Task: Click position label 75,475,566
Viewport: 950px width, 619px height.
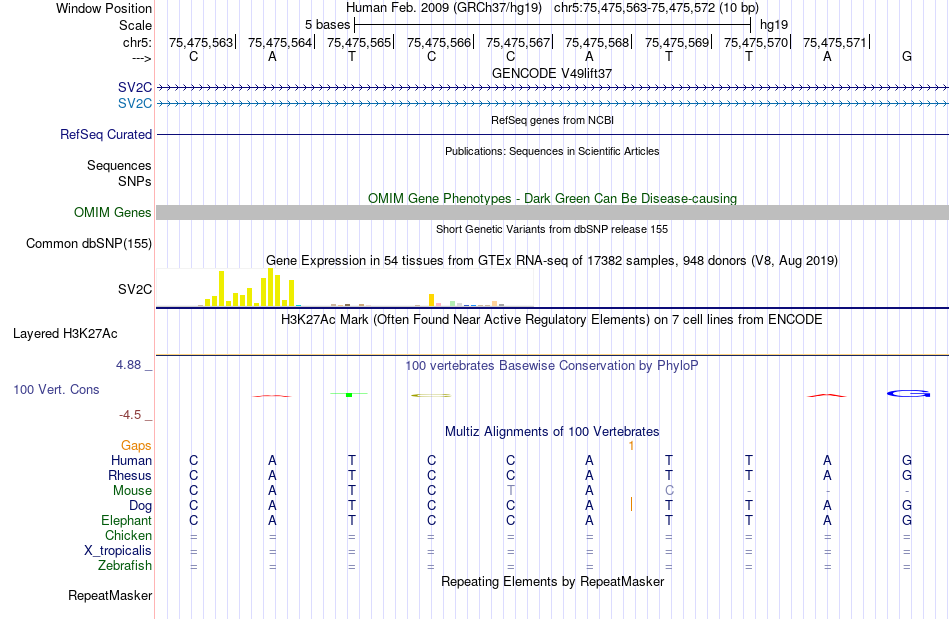Action: [439, 42]
